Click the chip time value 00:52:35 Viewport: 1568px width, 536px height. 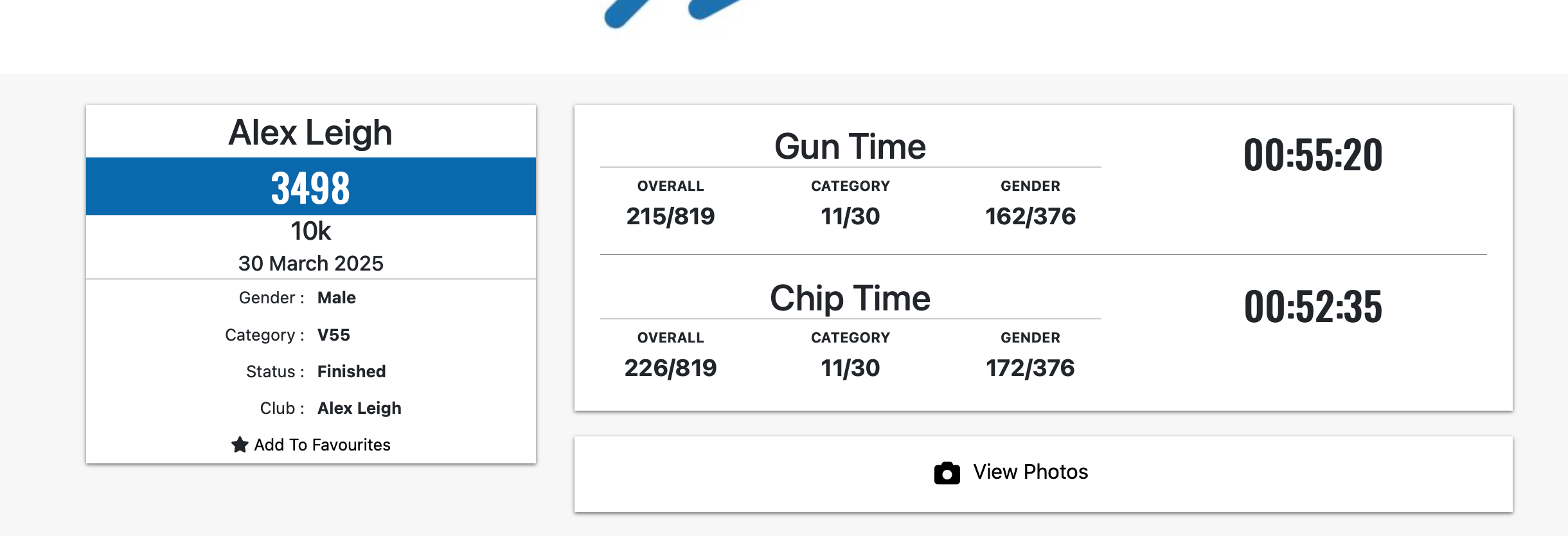pos(1313,307)
